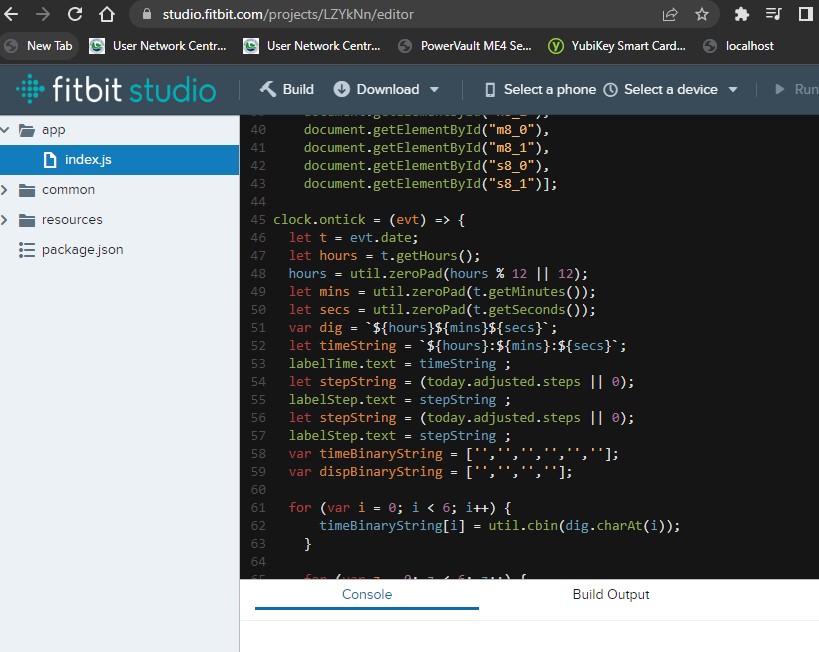Open the Download dropdown arrow
The image size is (819, 652).
[x=434, y=90]
